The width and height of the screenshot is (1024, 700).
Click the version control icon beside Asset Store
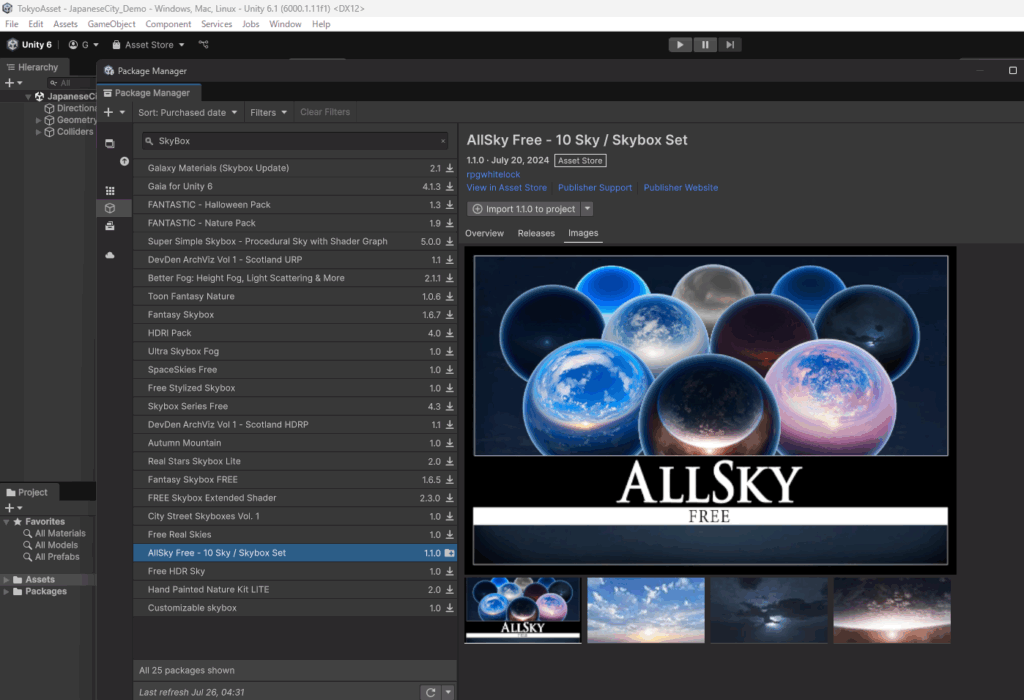(x=204, y=44)
